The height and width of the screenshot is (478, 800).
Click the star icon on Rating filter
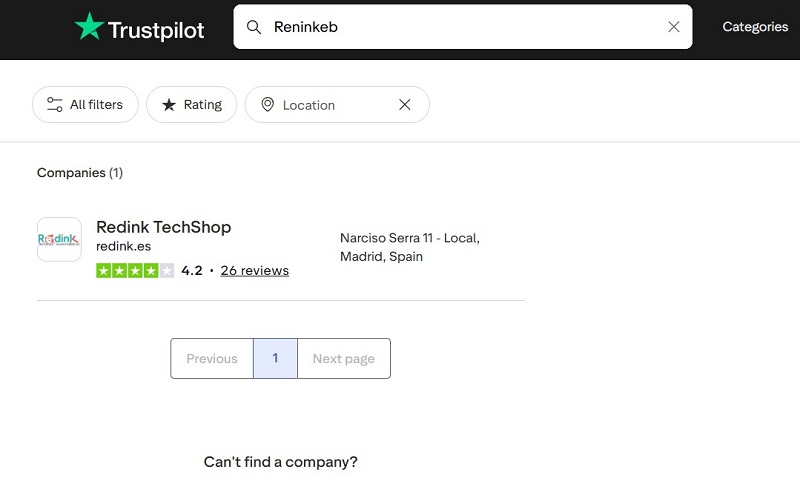tap(169, 105)
